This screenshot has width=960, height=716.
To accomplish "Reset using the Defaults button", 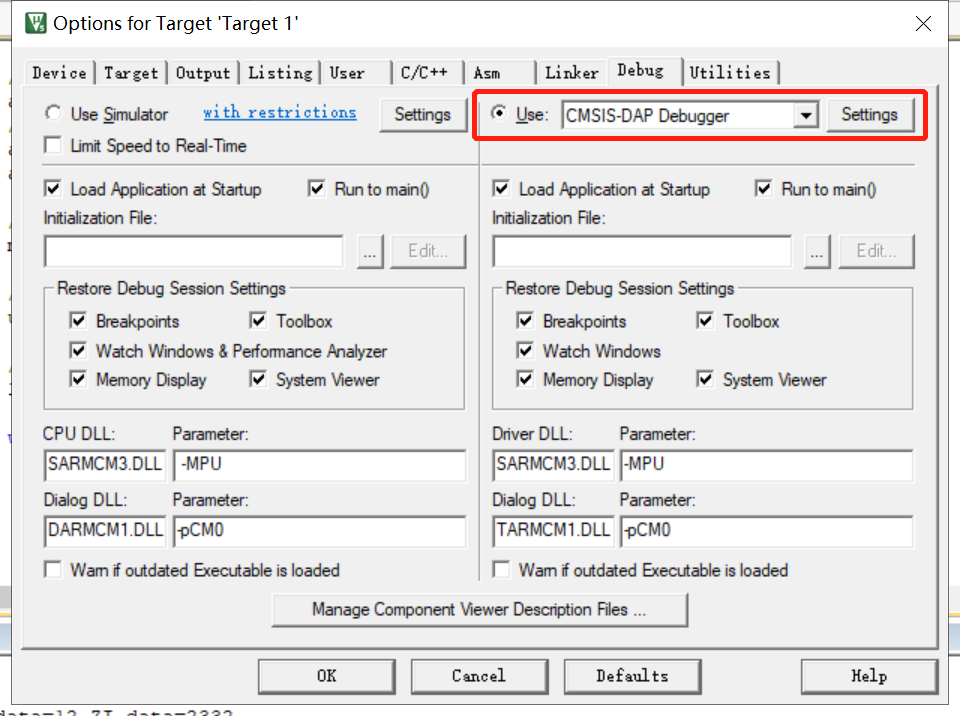I will pyautogui.click(x=632, y=676).
